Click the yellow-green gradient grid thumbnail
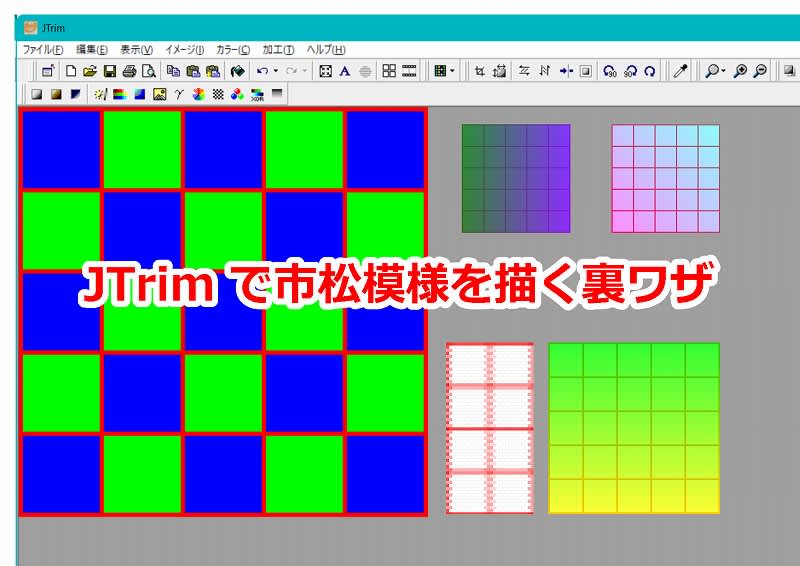 pyautogui.click(x=634, y=428)
